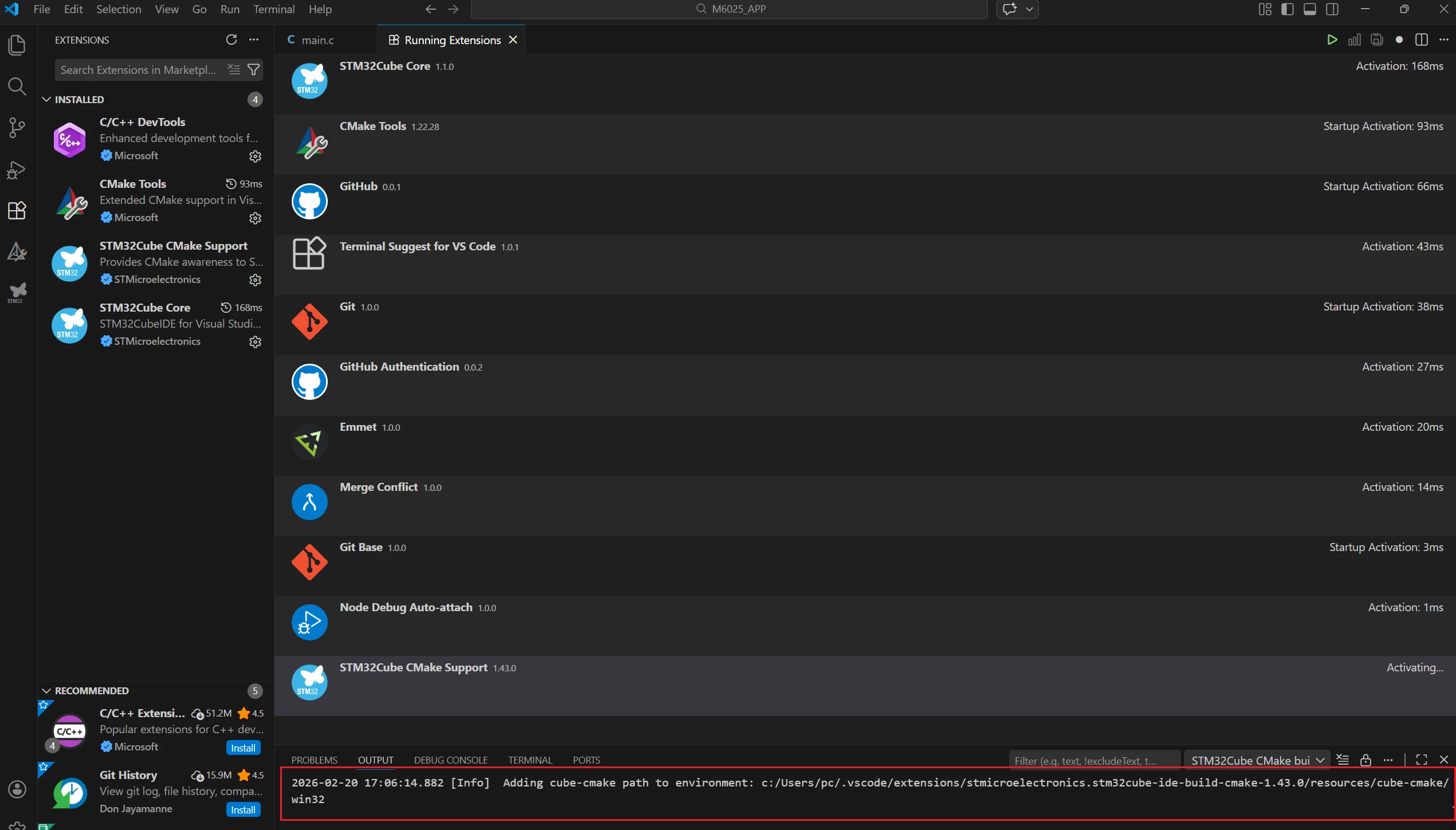Open the Selection menu
The height and width of the screenshot is (830, 1456).
119,9
